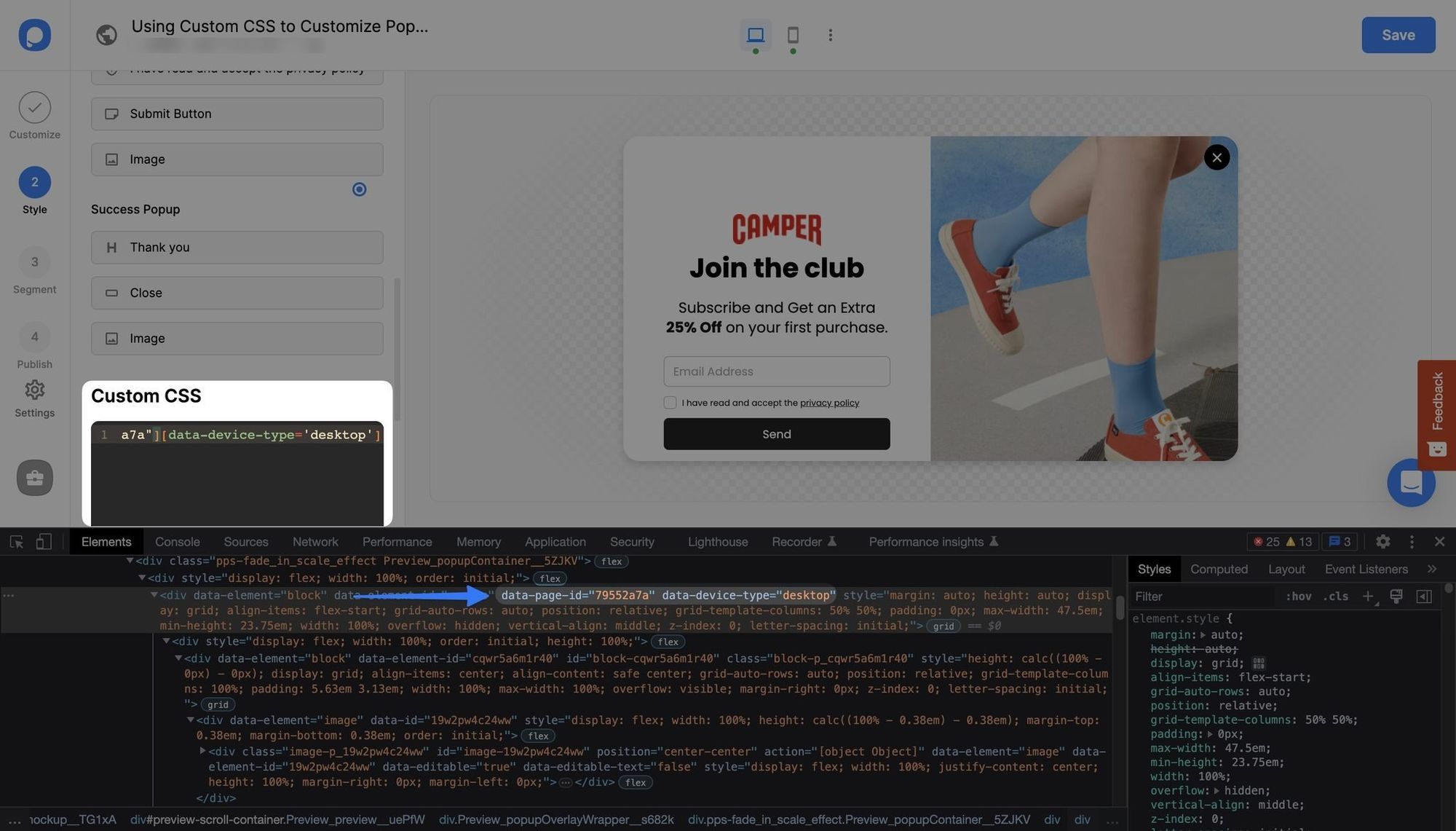
Task: Switch to mobile preview mode
Action: [793, 34]
